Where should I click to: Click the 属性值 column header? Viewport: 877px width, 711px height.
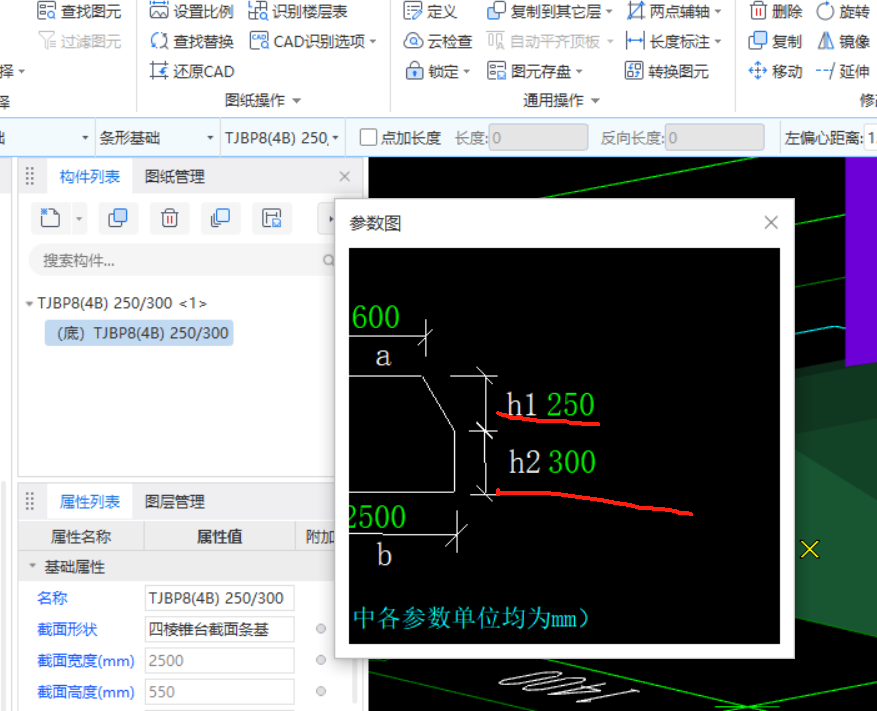coord(219,537)
